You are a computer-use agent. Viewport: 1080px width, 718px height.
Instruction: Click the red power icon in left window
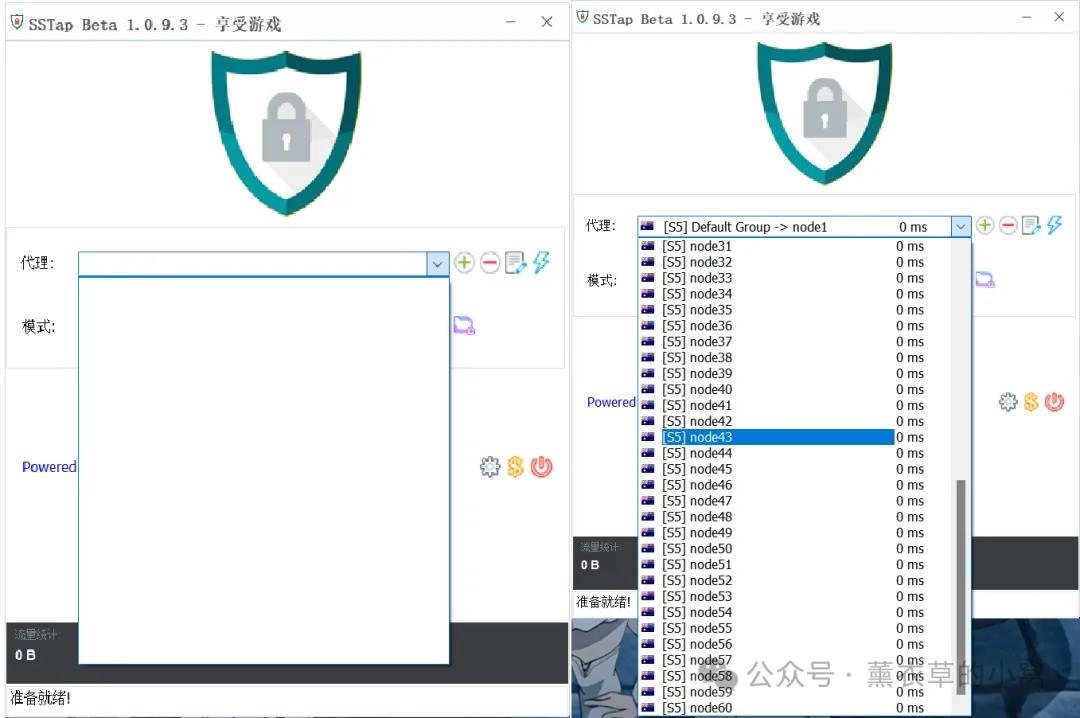point(541,467)
